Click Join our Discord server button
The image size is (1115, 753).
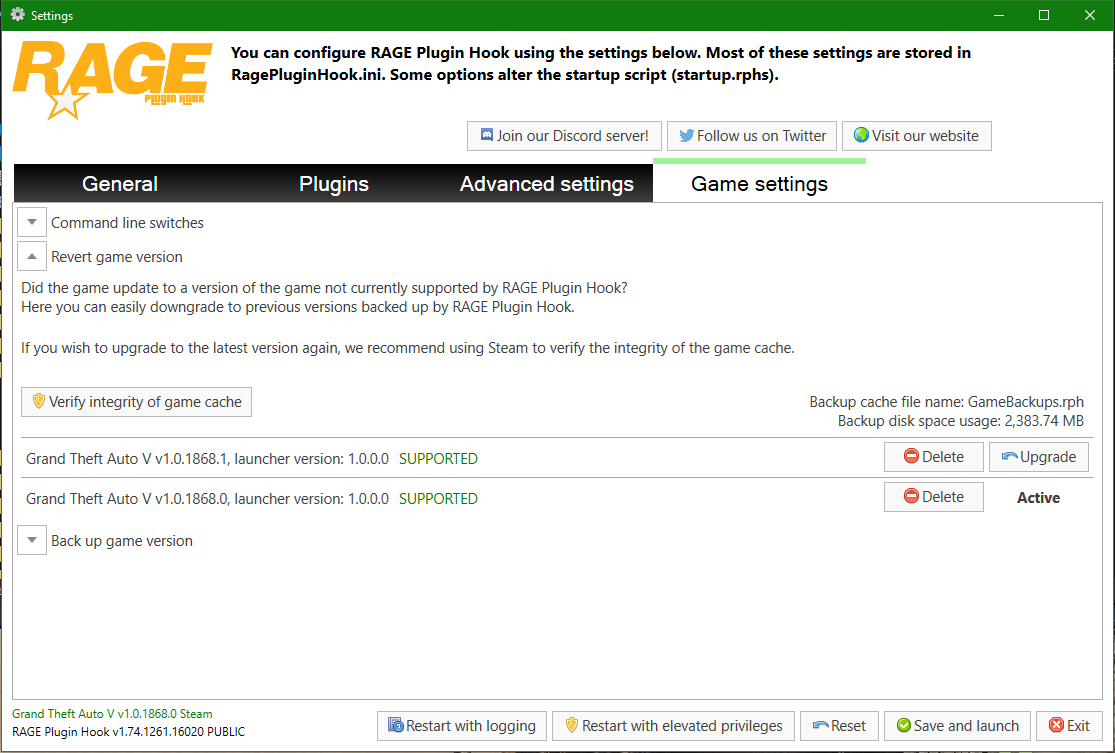(564, 136)
